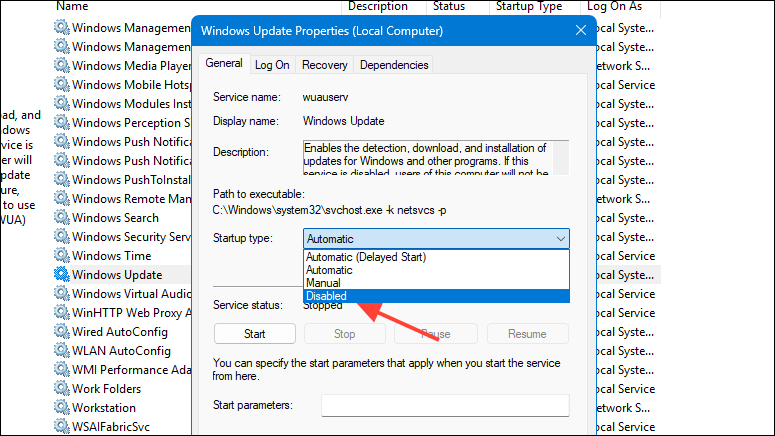Choose Manual startup option
This screenshot has height=436, width=775.
click(436, 283)
